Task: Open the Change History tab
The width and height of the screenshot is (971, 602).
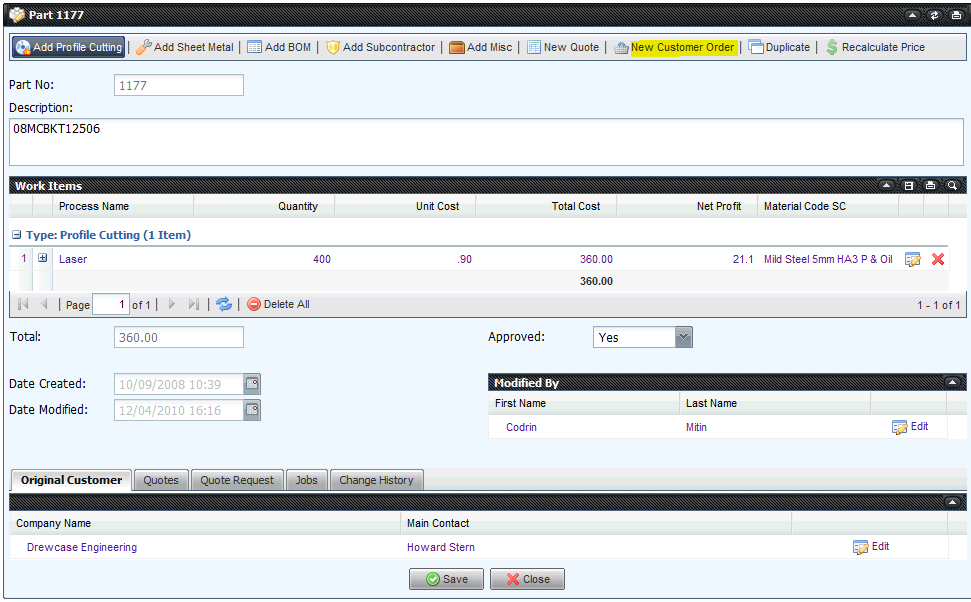Action: coord(376,480)
